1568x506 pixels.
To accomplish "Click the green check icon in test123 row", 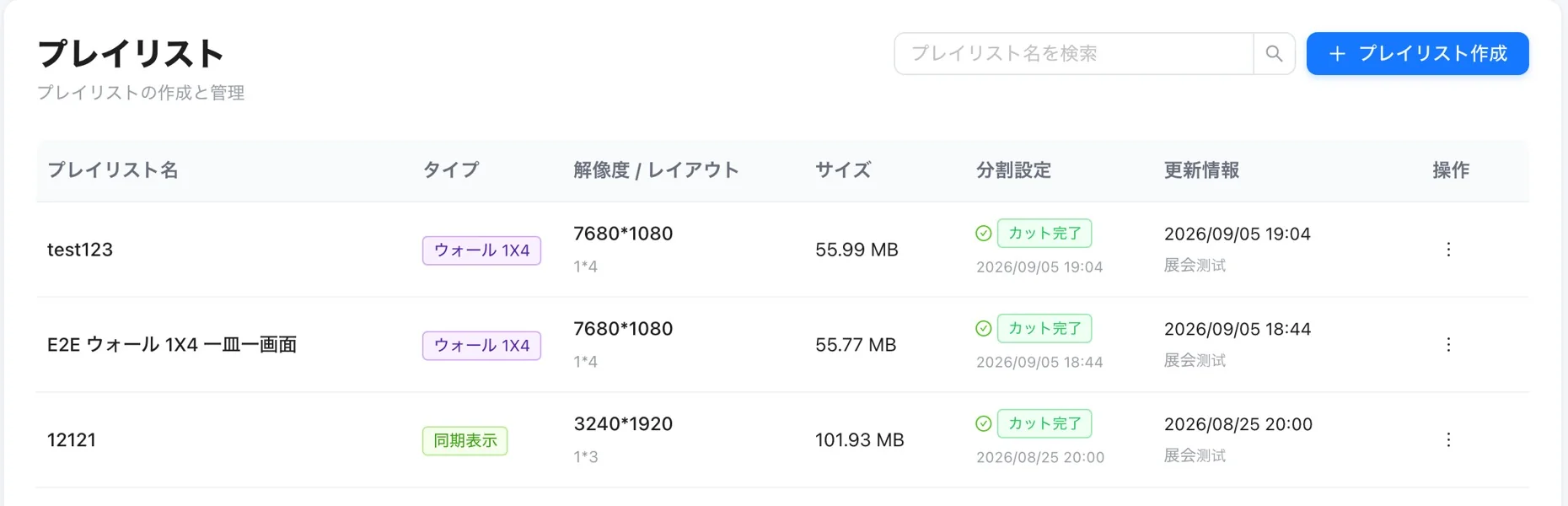I will point(984,234).
